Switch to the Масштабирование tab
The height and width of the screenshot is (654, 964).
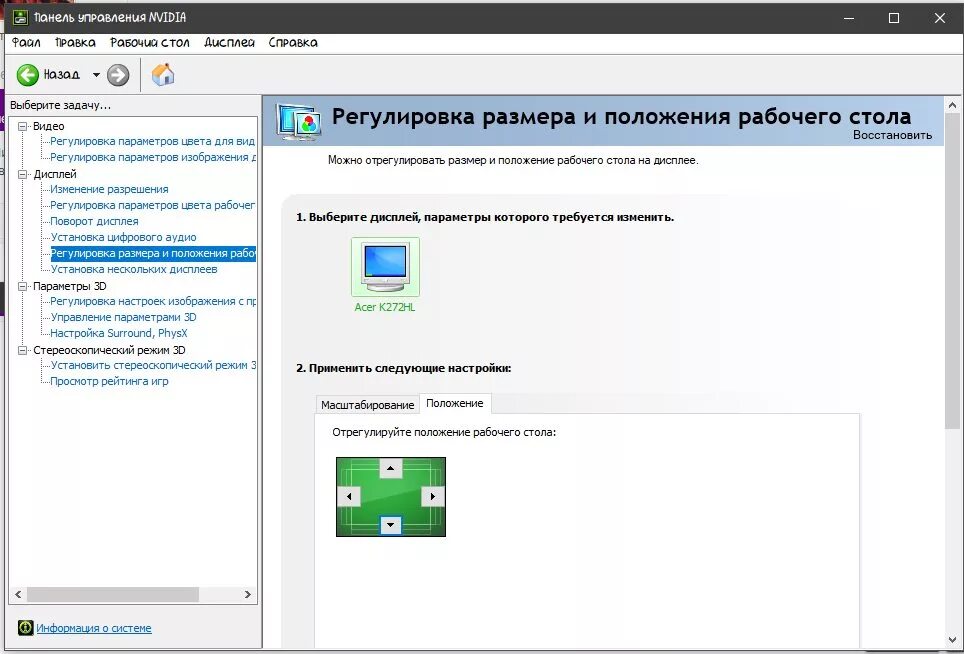(368, 405)
